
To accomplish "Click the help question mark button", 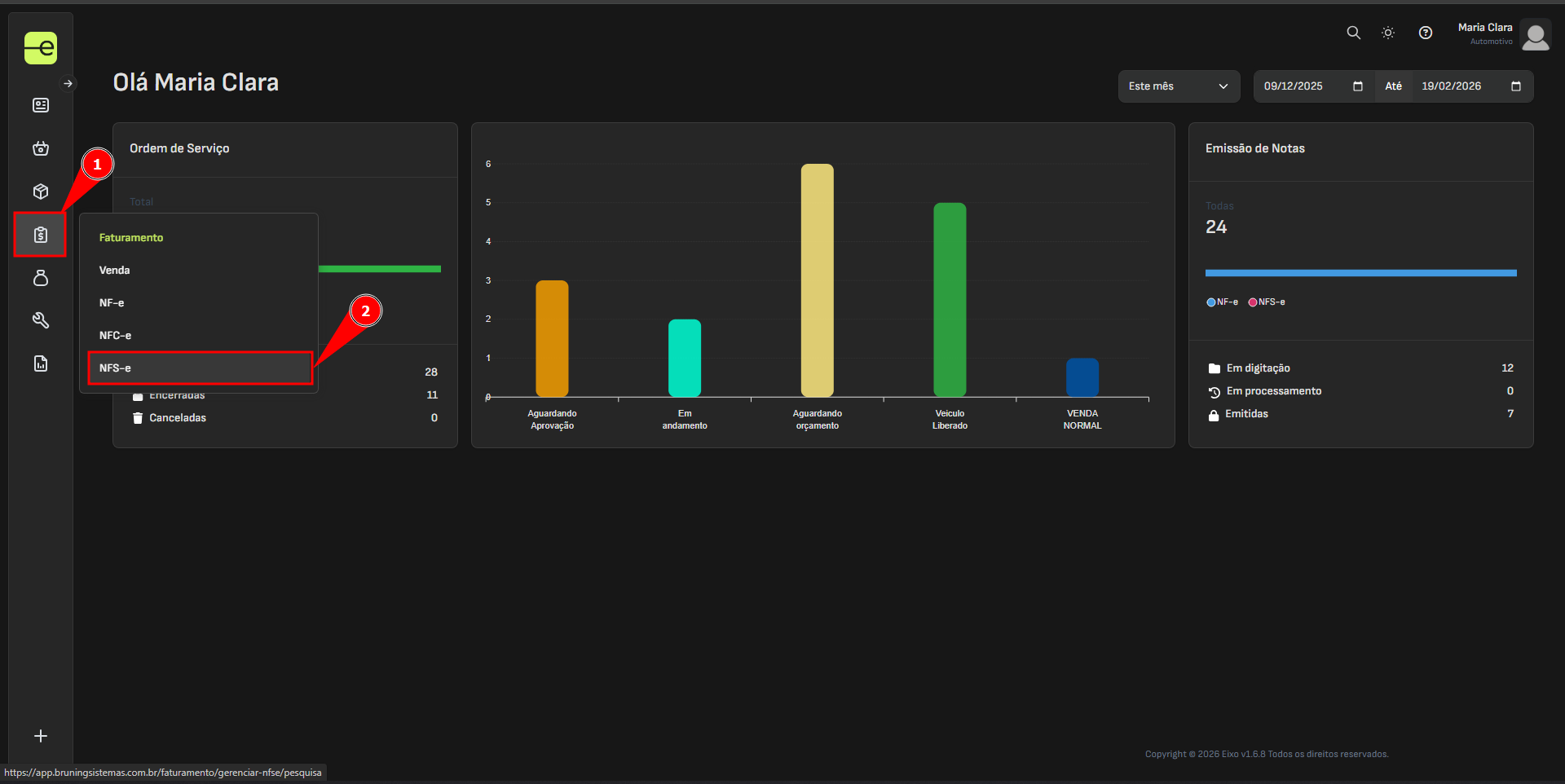I will (1426, 33).
